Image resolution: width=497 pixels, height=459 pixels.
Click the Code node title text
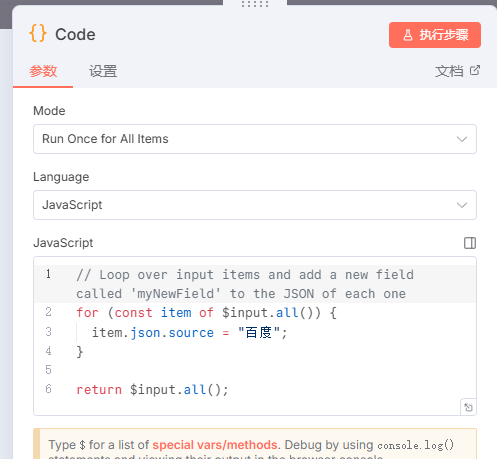[75, 34]
